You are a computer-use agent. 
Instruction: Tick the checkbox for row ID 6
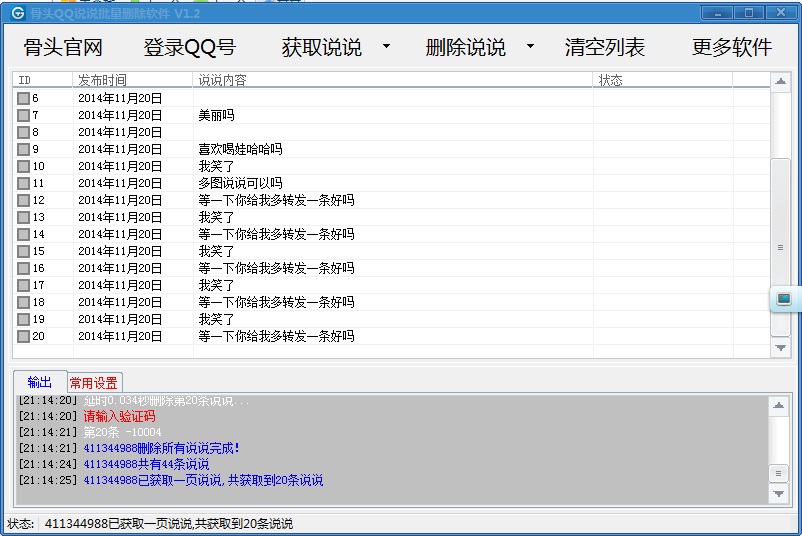24,98
